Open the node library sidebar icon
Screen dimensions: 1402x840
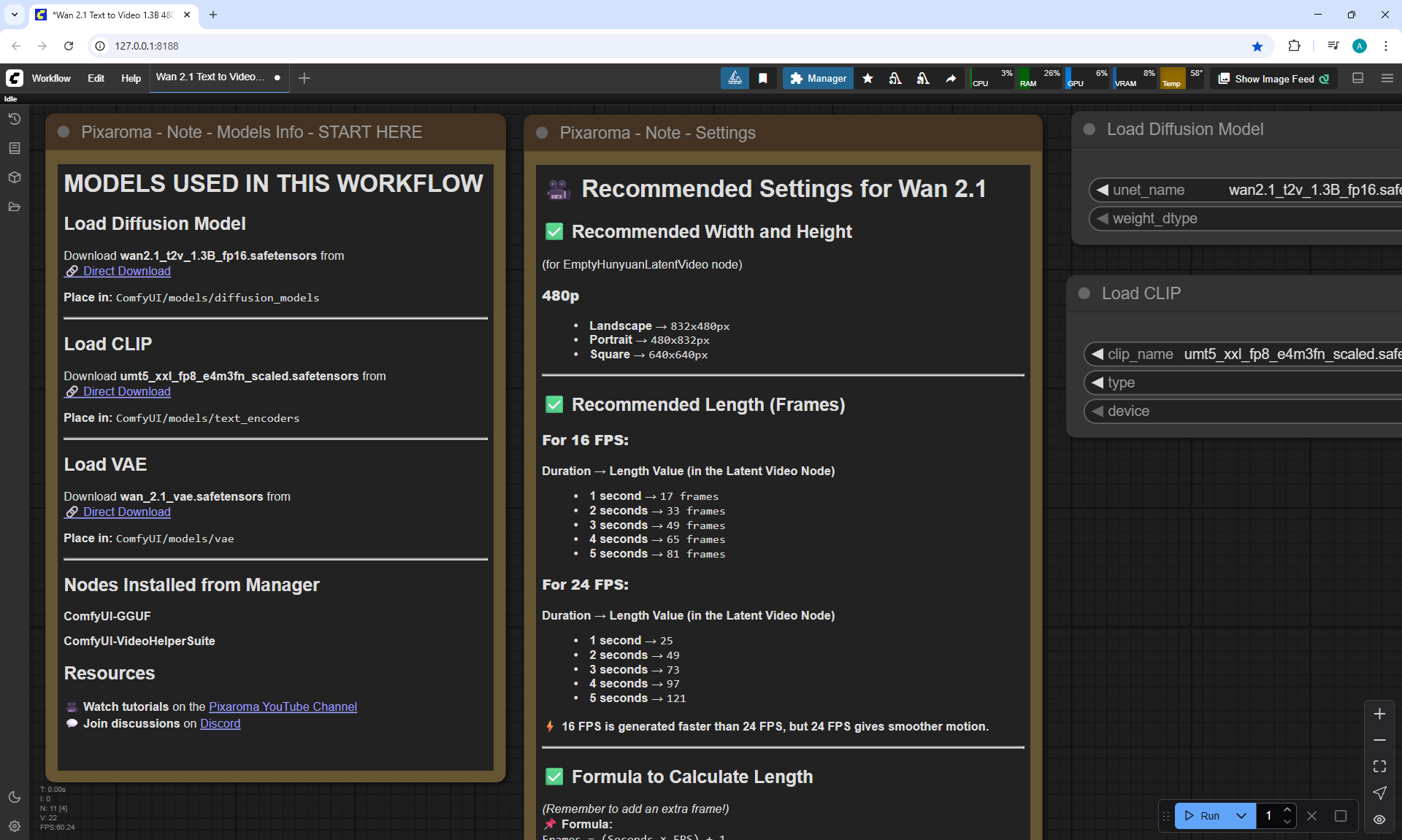point(15,148)
